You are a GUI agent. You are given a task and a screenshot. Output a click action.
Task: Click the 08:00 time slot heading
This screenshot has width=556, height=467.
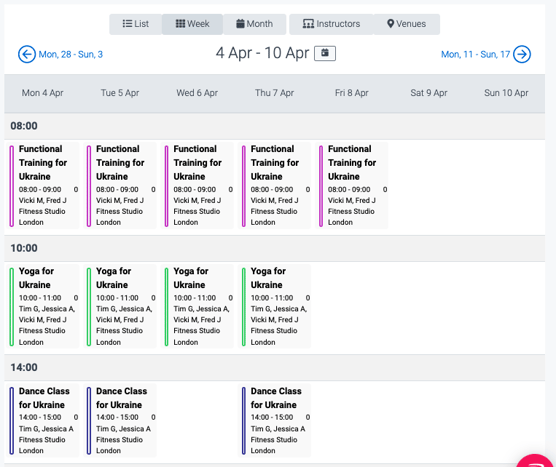(x=24, y=126)
